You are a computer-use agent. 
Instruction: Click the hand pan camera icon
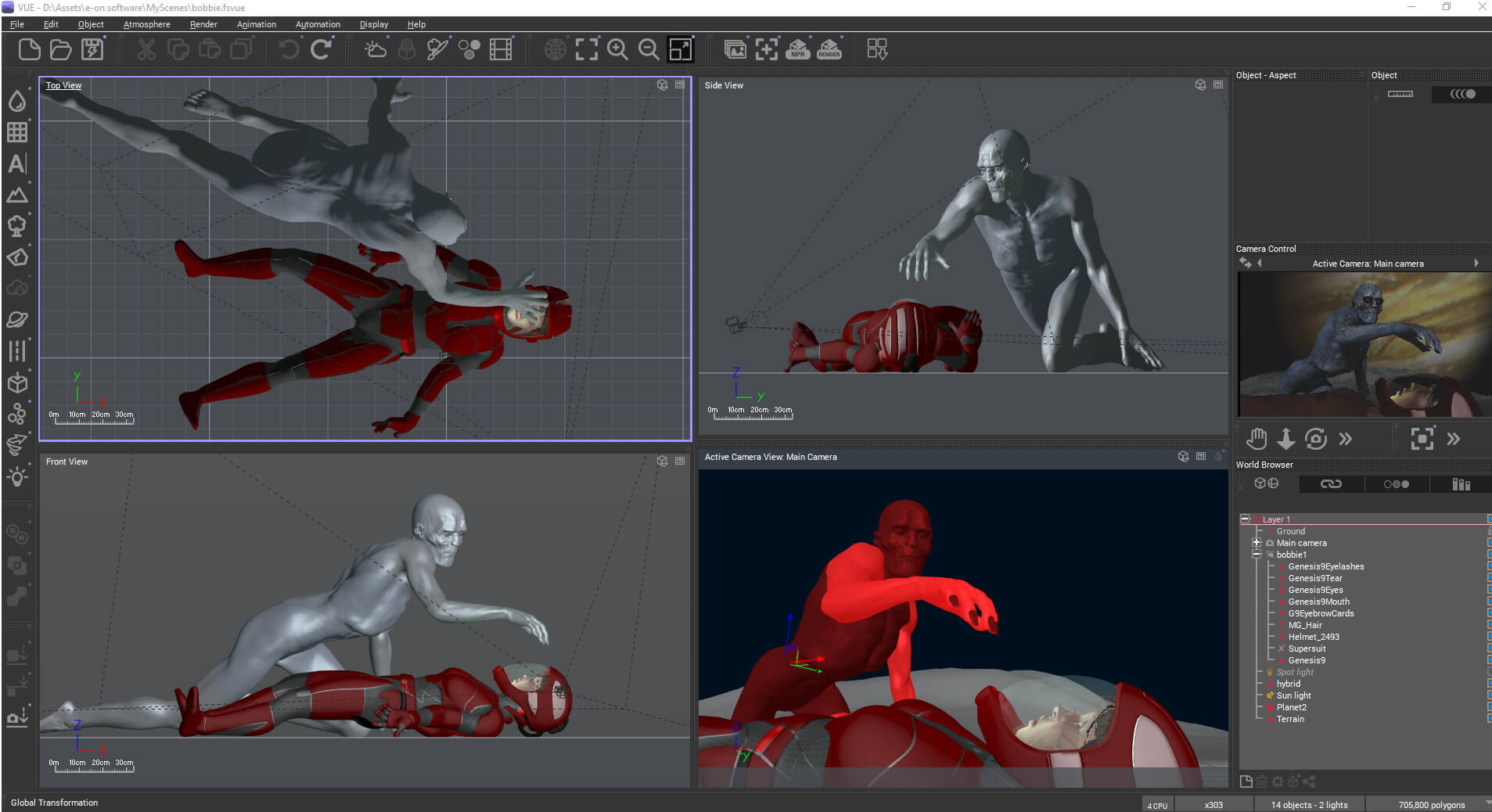[x=1257, y=439]
